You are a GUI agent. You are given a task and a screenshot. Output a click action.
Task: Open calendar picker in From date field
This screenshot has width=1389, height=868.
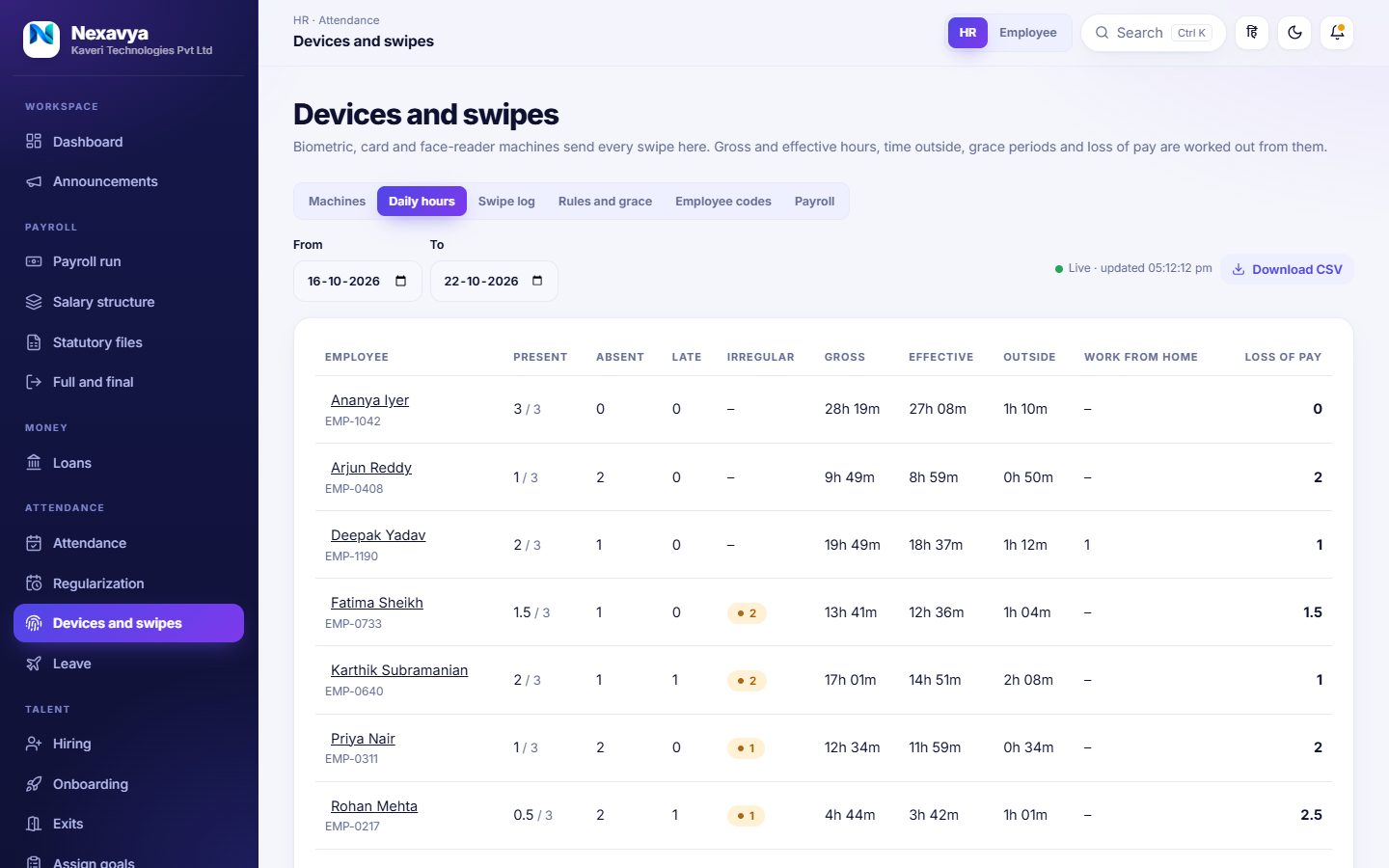coord(401,281)
